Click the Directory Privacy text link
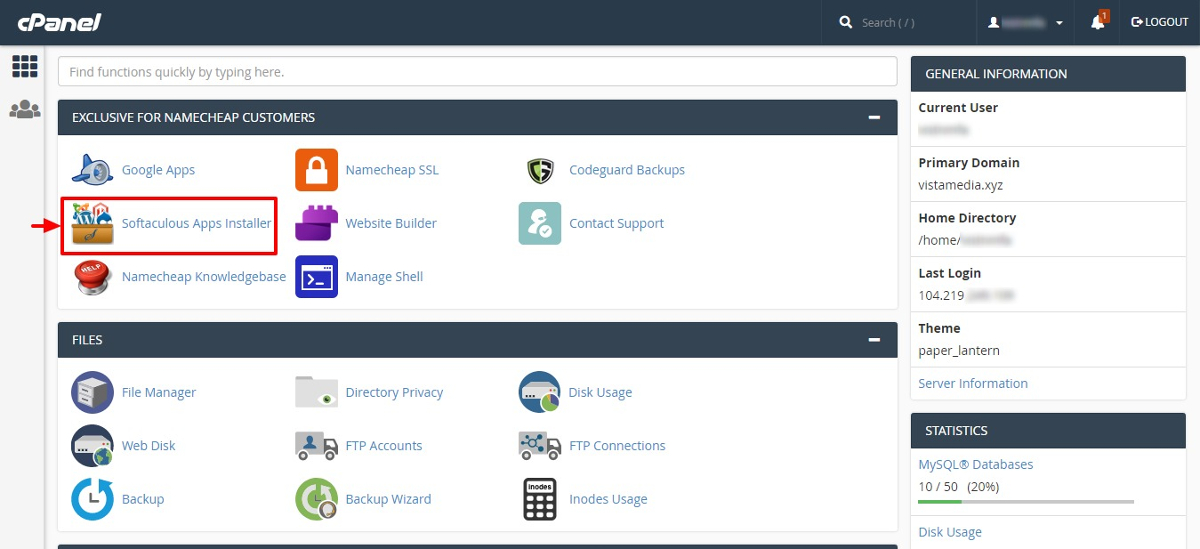Viewport: 1200px width, 549px height. click(394, 392)
